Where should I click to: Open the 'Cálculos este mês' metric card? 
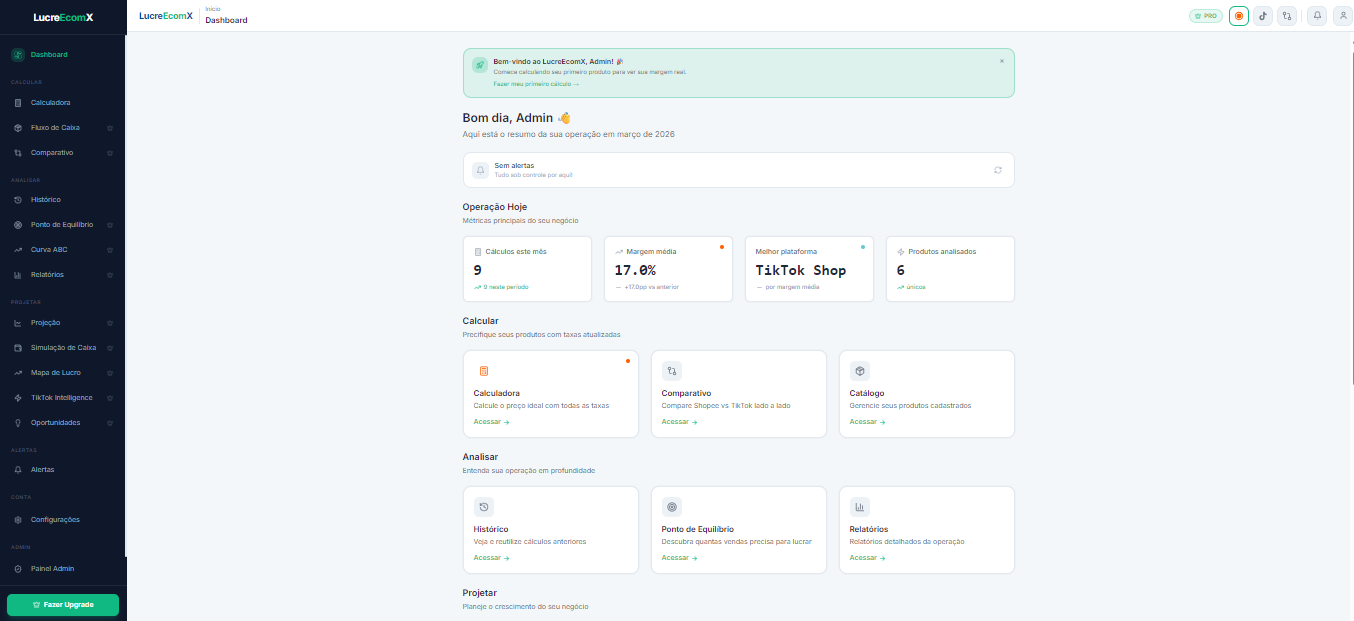[x=527, y=269]
